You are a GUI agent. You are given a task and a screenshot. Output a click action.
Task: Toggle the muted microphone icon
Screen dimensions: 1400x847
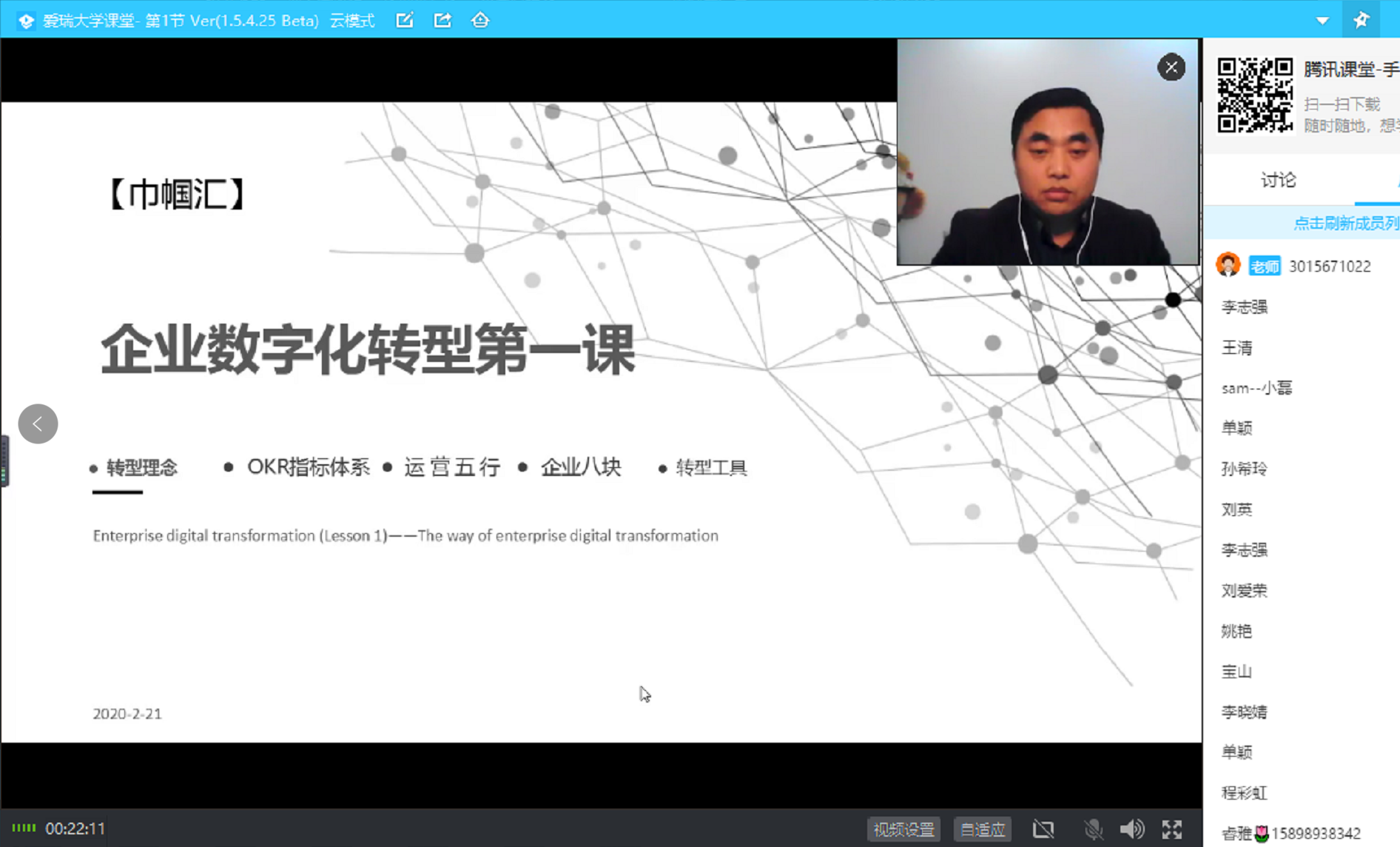pyautogui.click(x=1093, y=828)
